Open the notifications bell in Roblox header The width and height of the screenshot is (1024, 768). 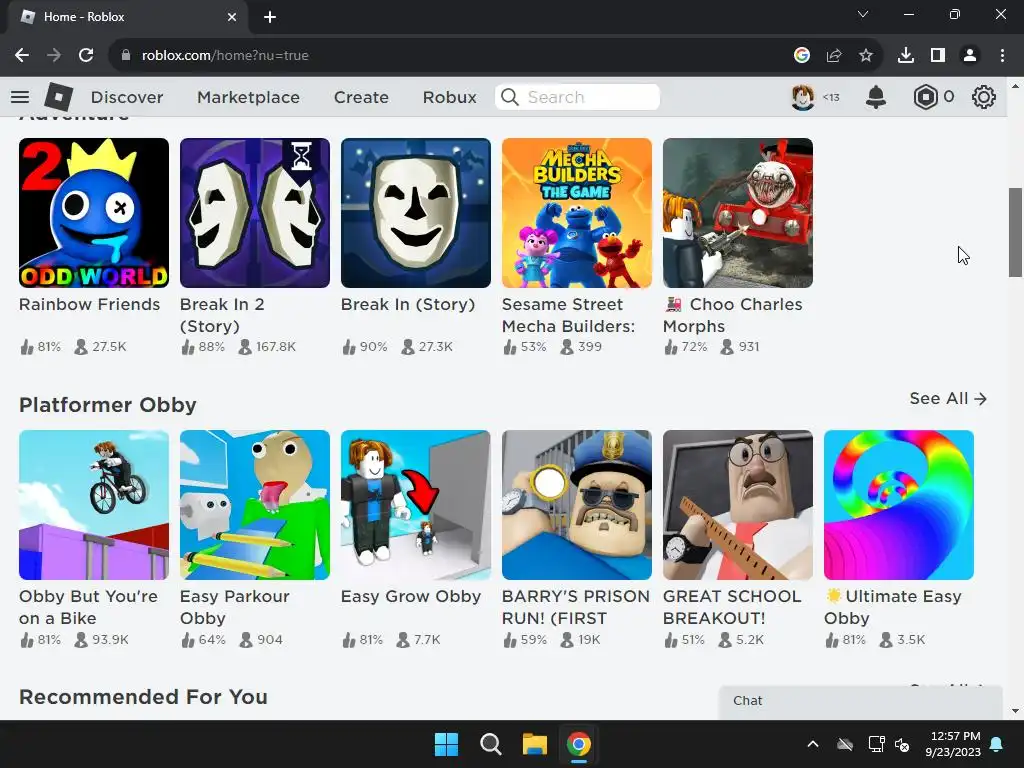(x=876, y=97)
